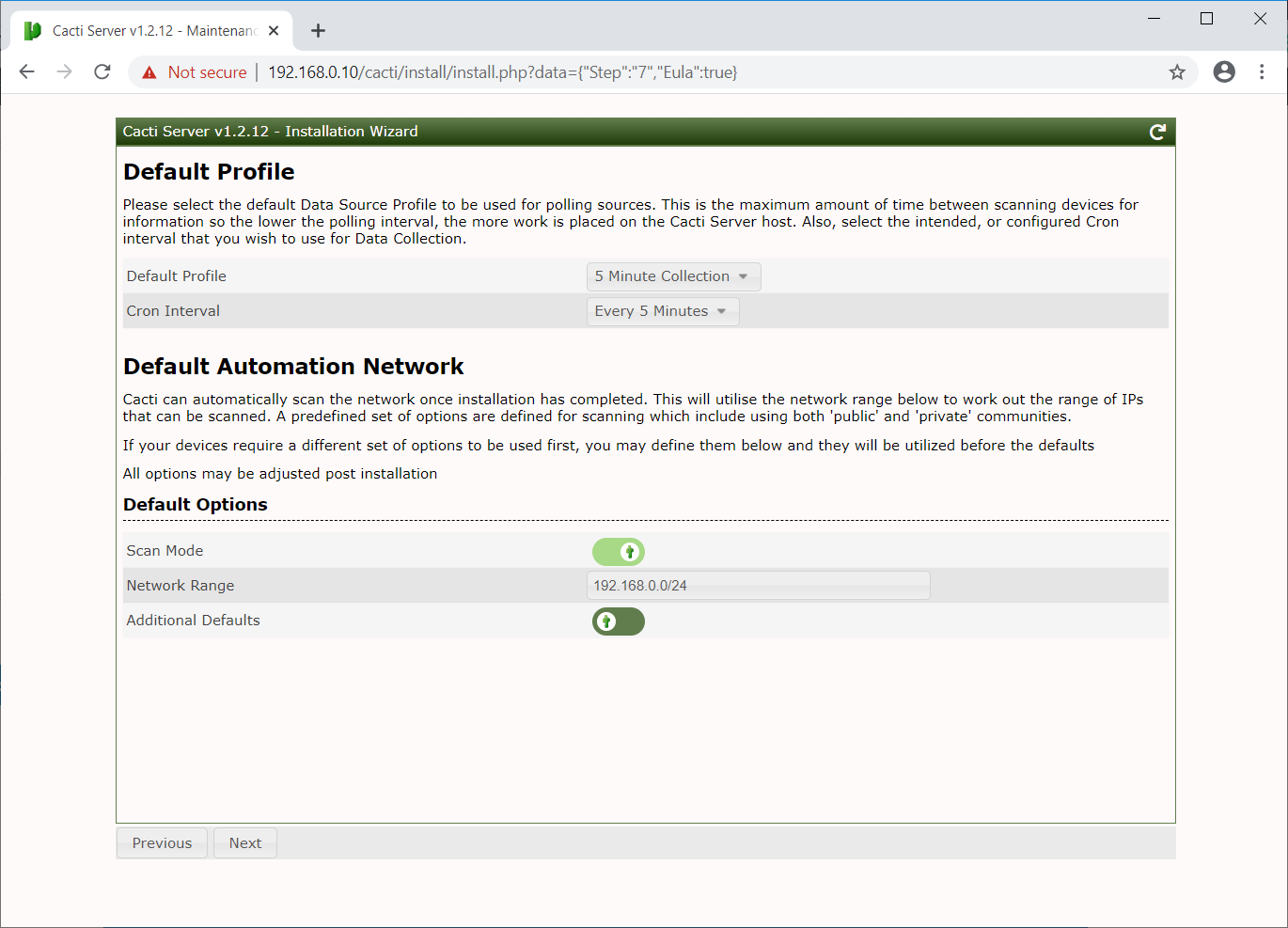Enable the Additional Defaults switch

[618, 621]
